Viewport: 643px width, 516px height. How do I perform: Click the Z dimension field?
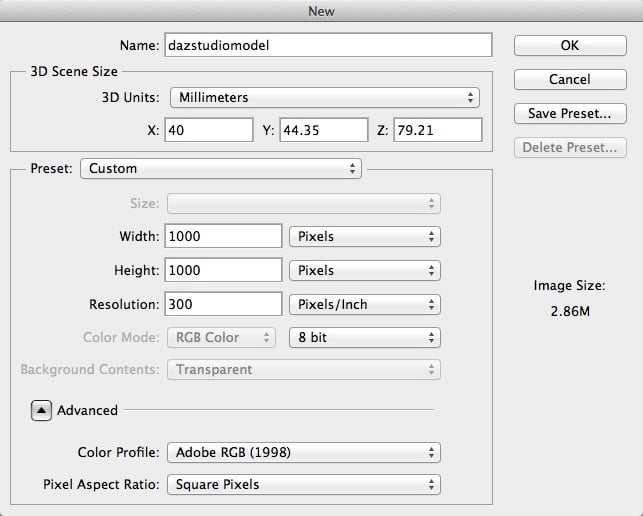437,130
